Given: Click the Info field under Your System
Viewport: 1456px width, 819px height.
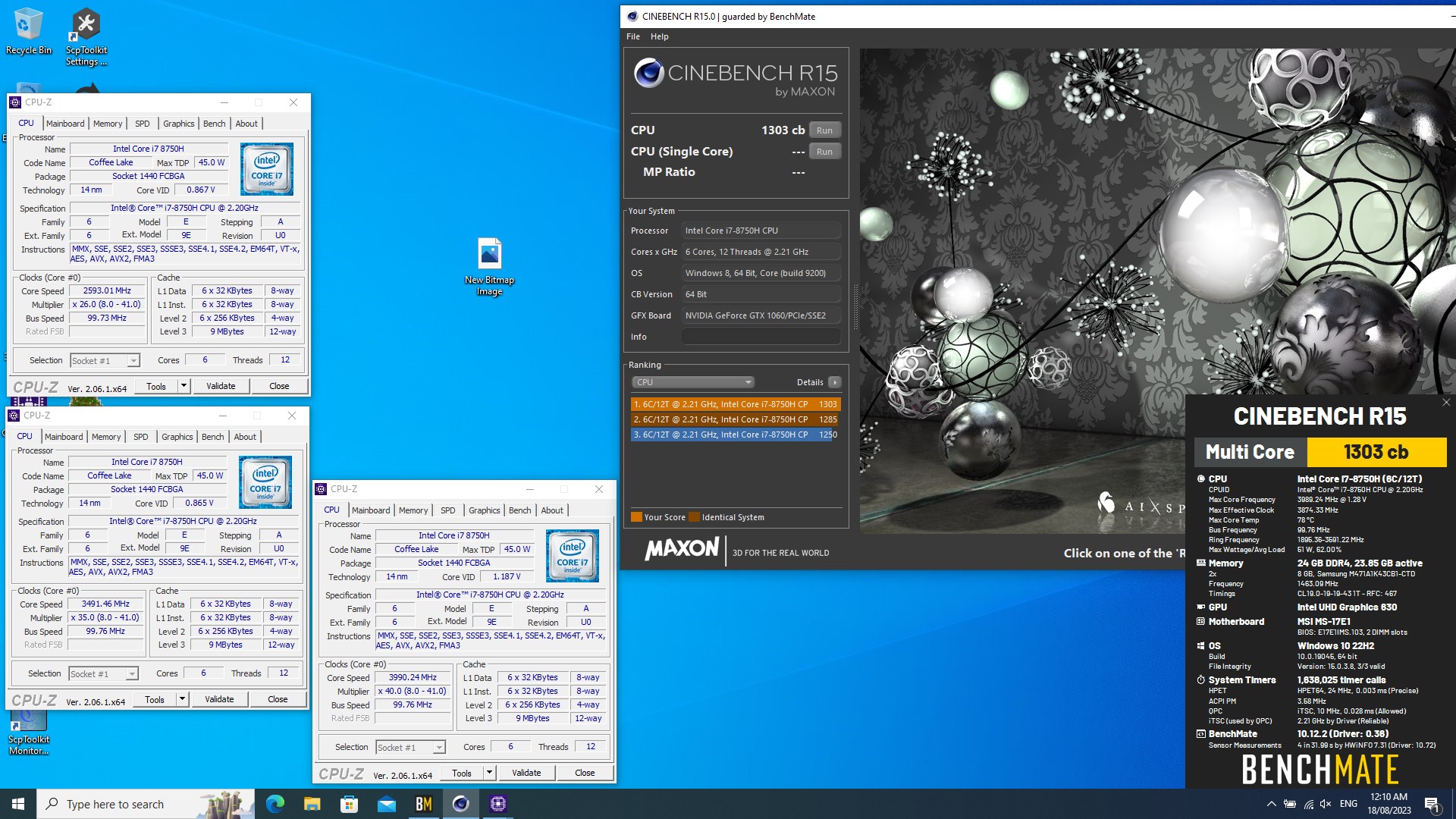Looking at the screenshot, I should click(x=761, y=337).
